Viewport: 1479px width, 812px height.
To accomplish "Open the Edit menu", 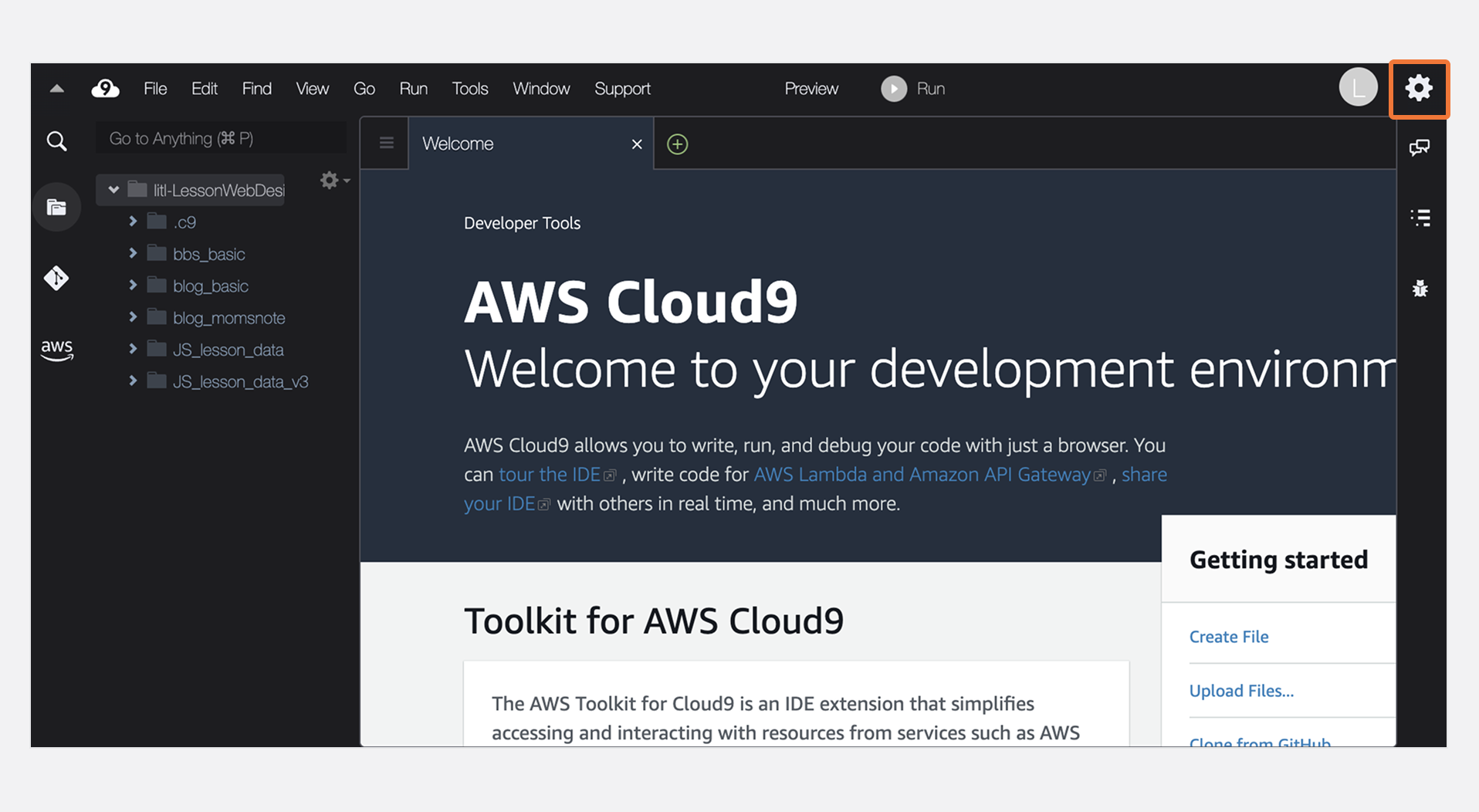I will coord(205,89).
